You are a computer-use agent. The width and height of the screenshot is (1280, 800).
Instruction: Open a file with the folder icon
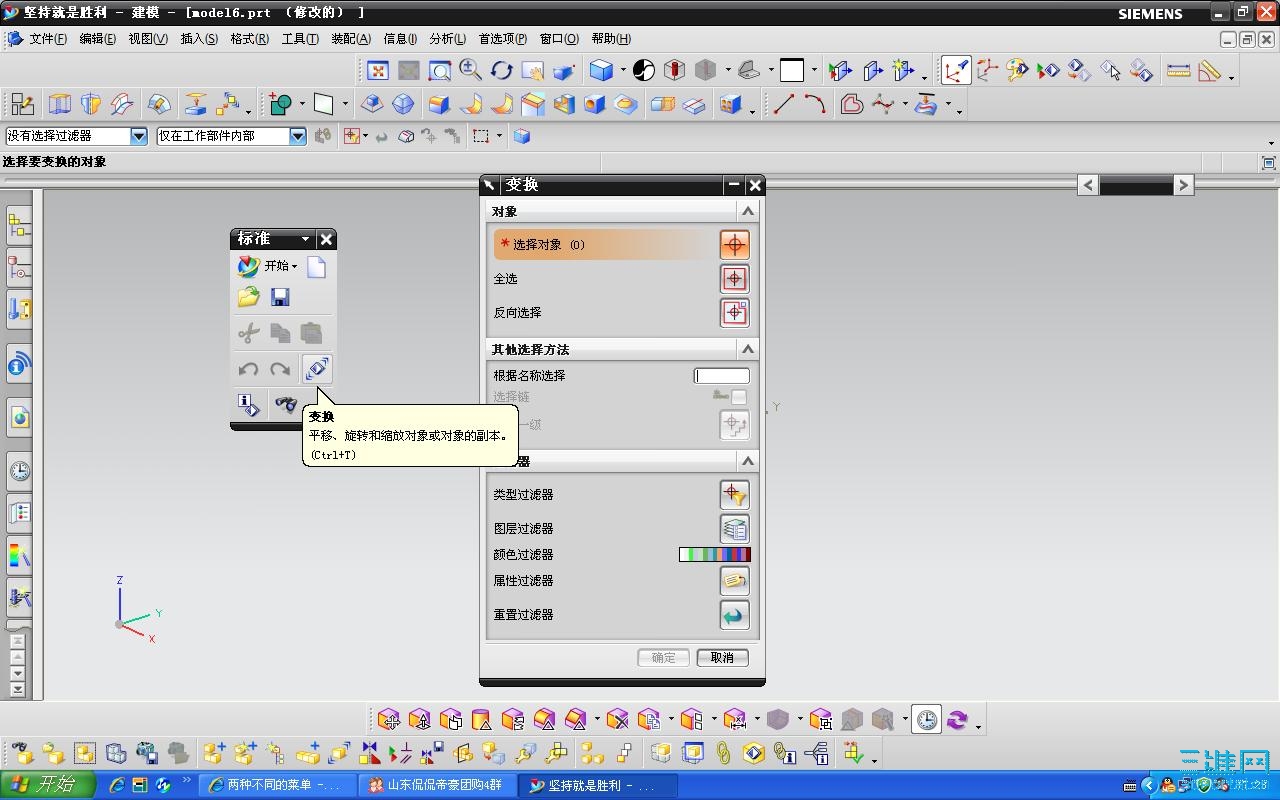click(249, 298)
